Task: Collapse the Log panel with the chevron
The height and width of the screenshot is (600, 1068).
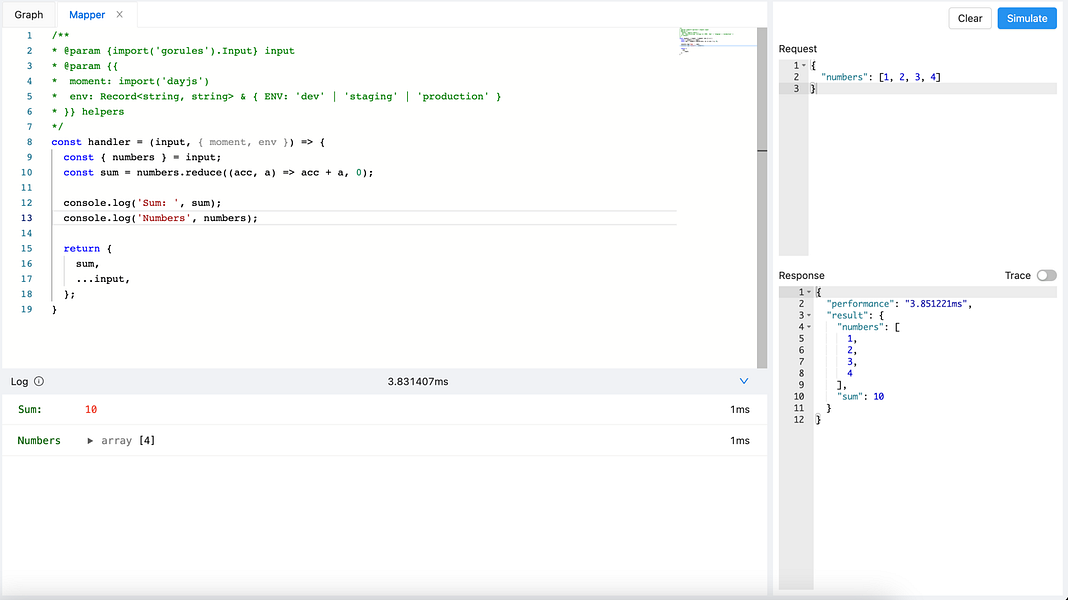Action: pyautogui.click(x=743, y=381)
